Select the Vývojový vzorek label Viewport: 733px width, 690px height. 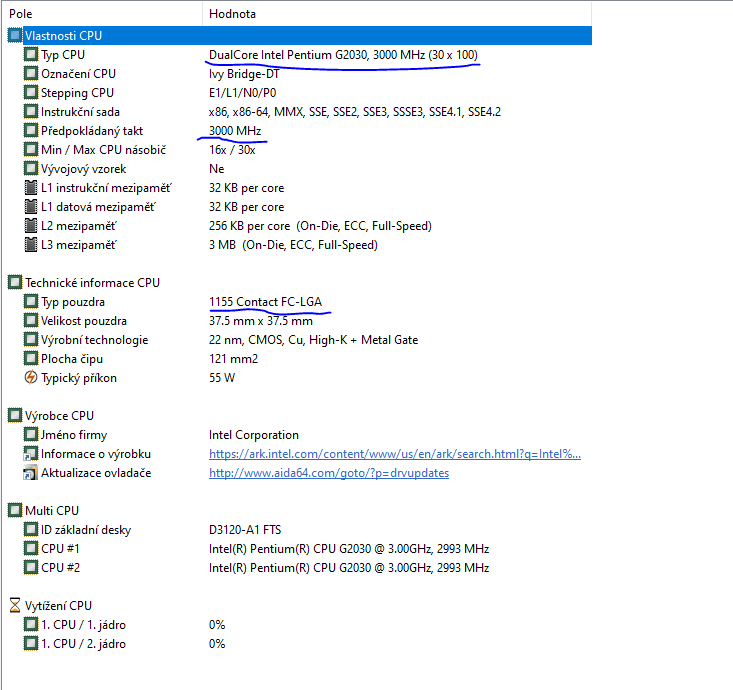point(84,169)
